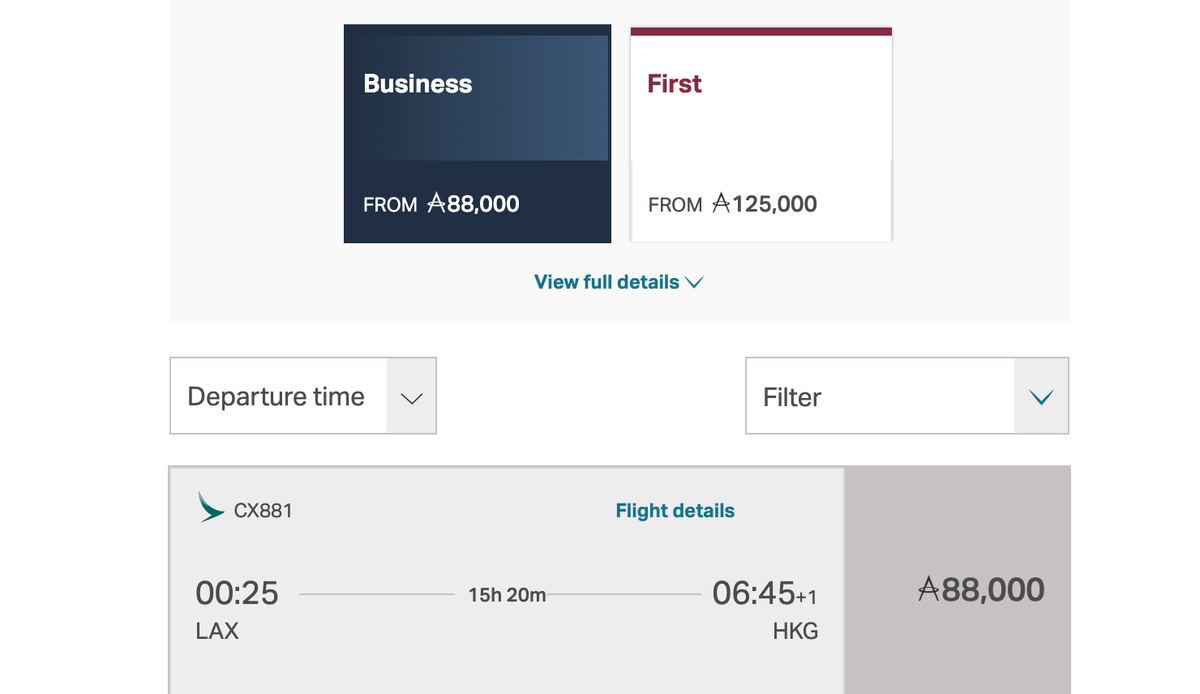
Task: Click the FROM 88,000 Business price
Action: coord(442,204)
